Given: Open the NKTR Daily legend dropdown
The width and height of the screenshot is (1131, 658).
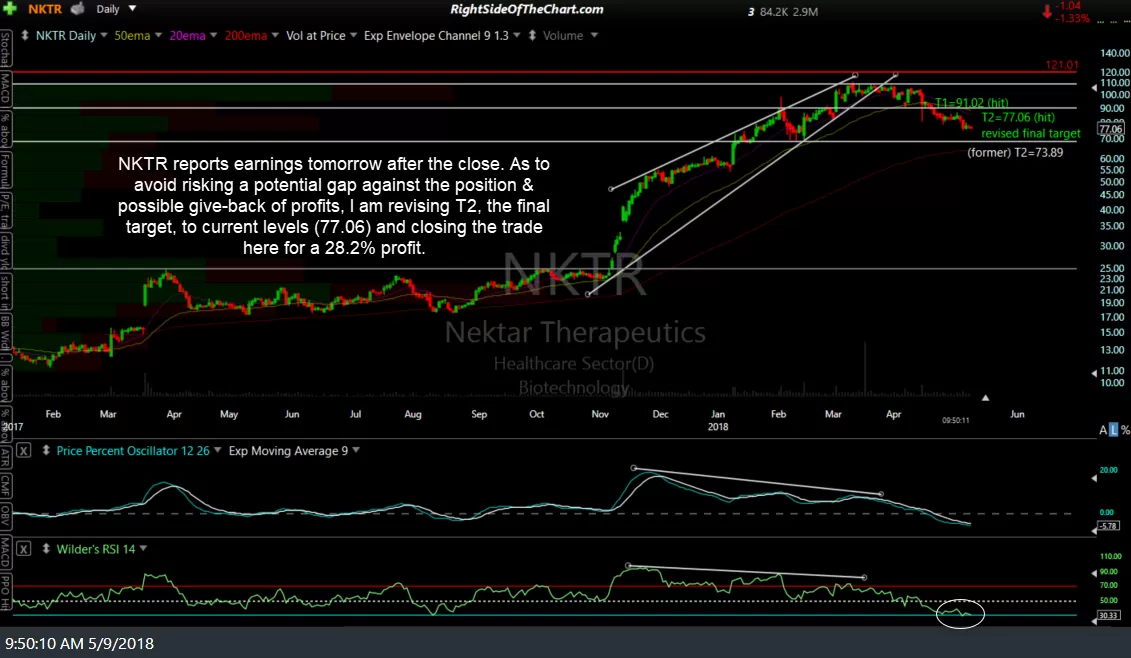Looking at the screenshot, I should click(x=104, y=35).
